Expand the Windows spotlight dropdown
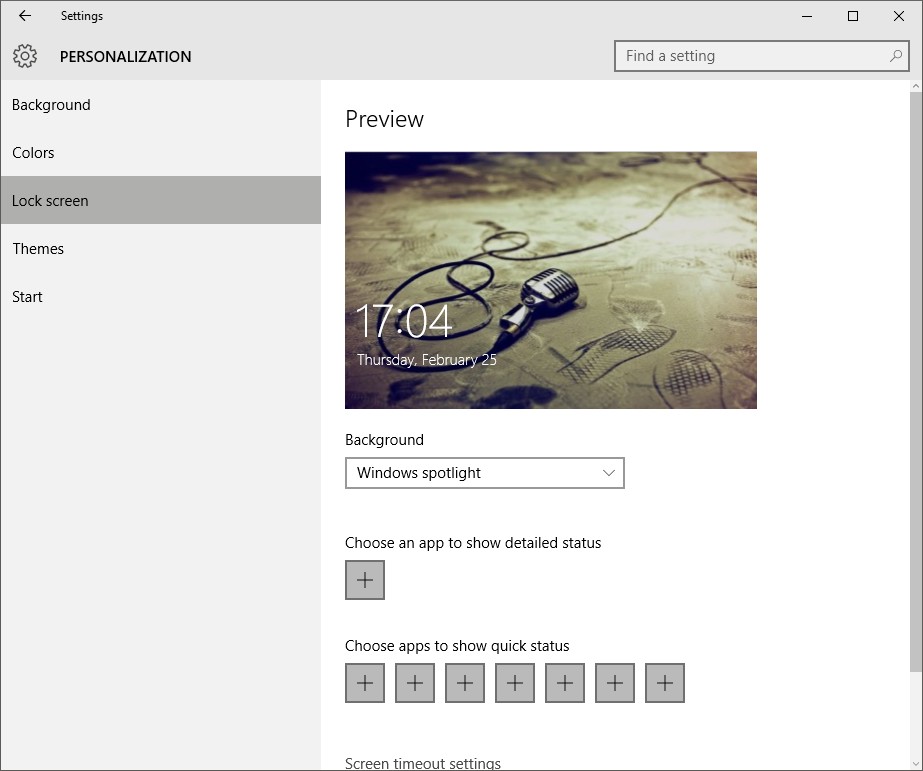 click(484, 473)
